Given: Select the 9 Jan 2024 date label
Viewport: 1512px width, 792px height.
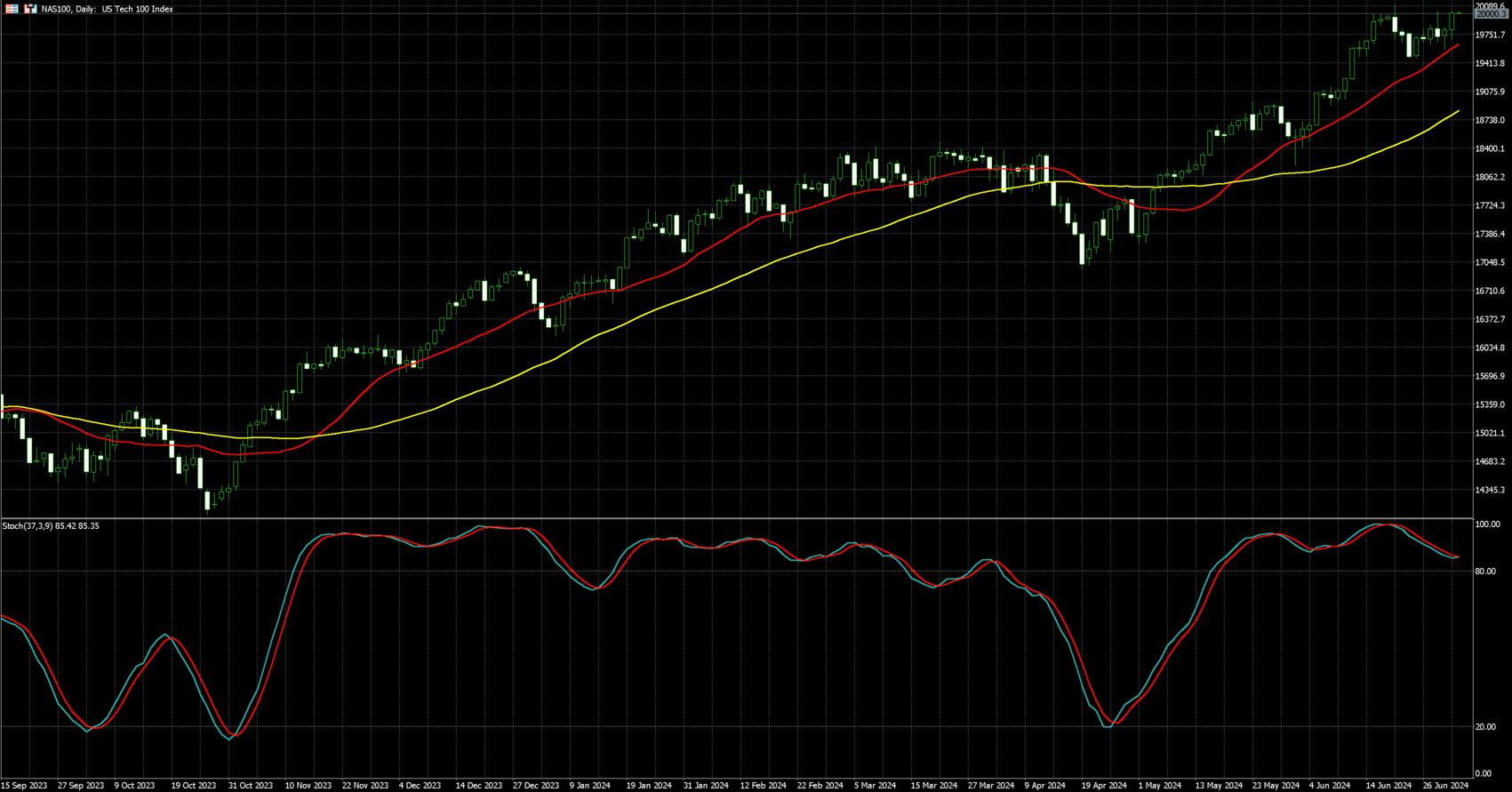Looking at the screenshot, I should (x=591, y=786).
